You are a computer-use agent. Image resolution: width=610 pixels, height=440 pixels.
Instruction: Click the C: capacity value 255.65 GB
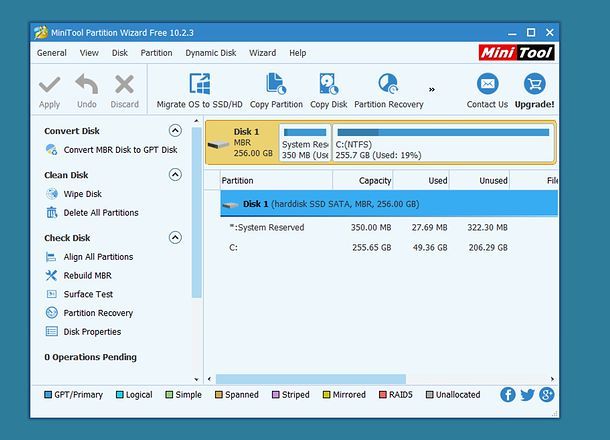(x=372, y=248)
